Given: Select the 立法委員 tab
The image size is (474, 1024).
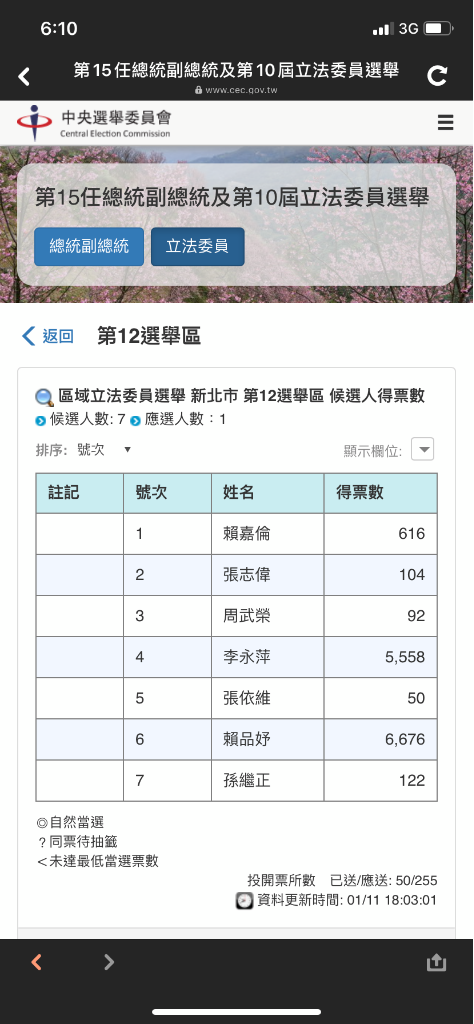Looking at the screenshot, I should tap(197, 246).
